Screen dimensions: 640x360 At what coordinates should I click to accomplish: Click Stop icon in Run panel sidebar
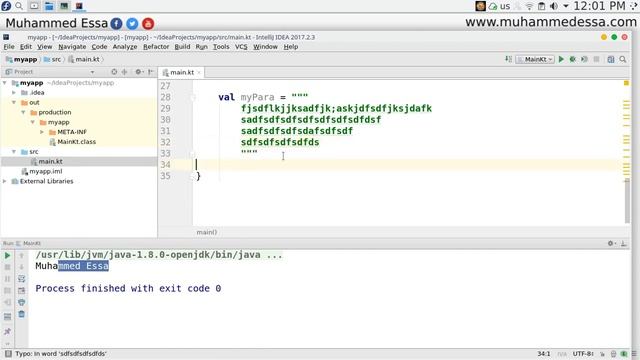[x=7, y=267]
